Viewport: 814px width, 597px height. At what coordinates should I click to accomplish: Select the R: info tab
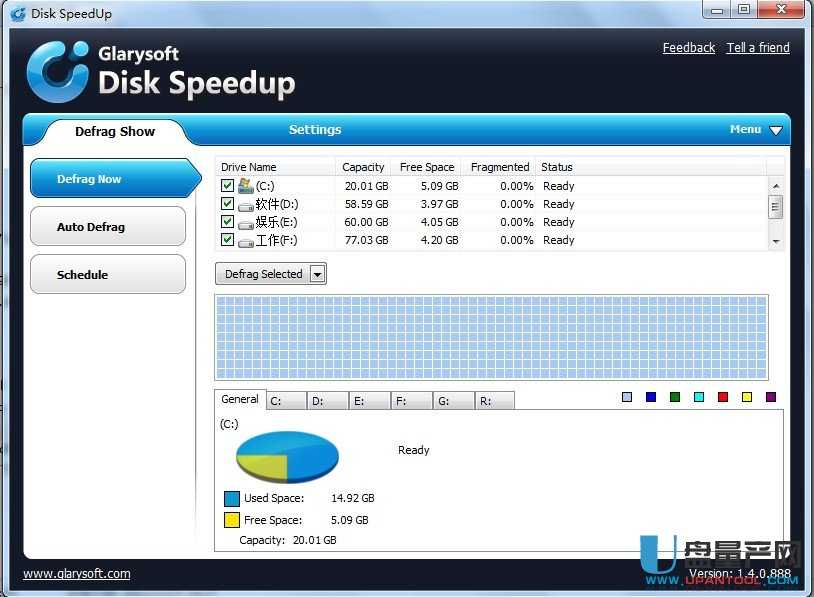point(495,401)
